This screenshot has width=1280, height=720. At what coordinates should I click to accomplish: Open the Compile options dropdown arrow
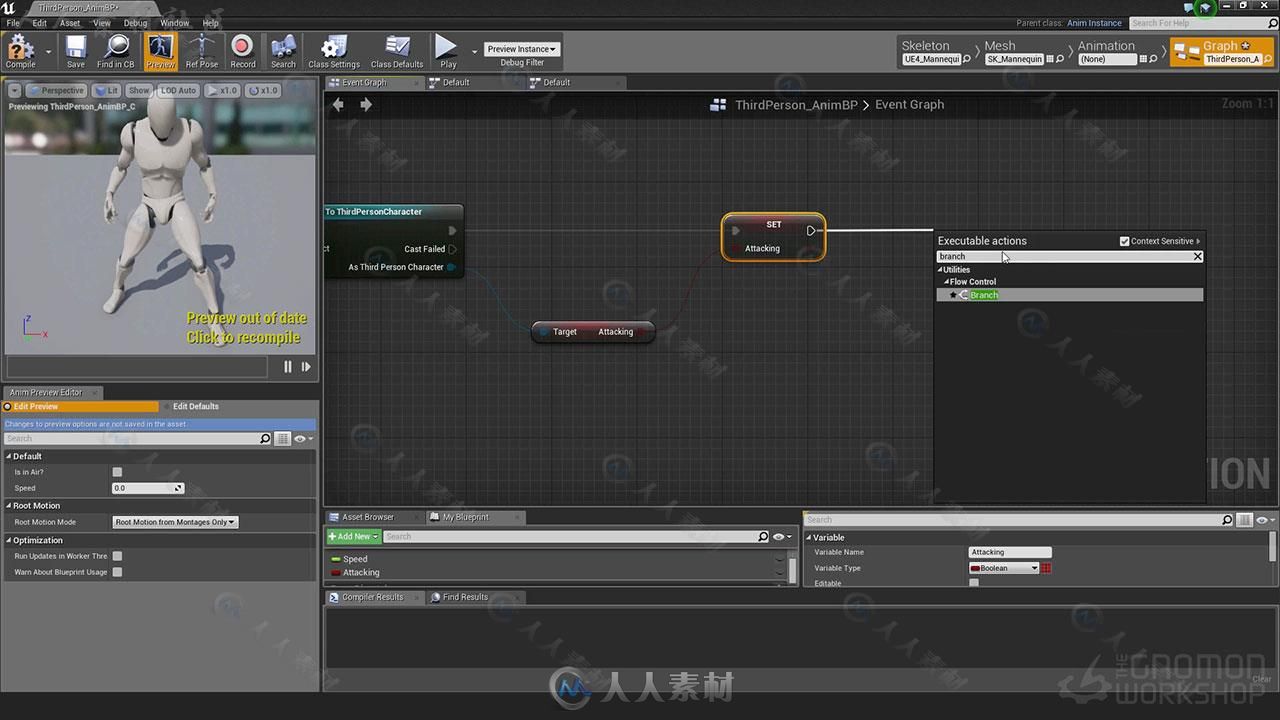click(48, 51)
